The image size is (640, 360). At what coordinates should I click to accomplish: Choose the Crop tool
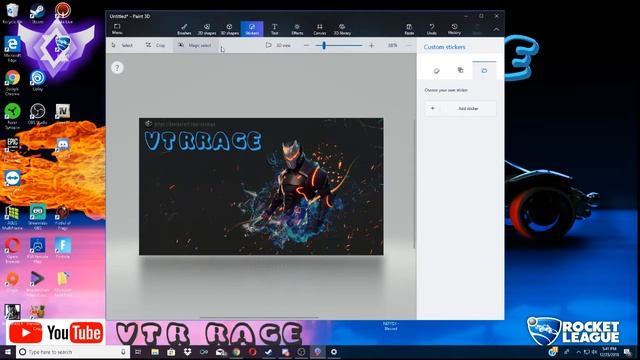coord(156,45)
